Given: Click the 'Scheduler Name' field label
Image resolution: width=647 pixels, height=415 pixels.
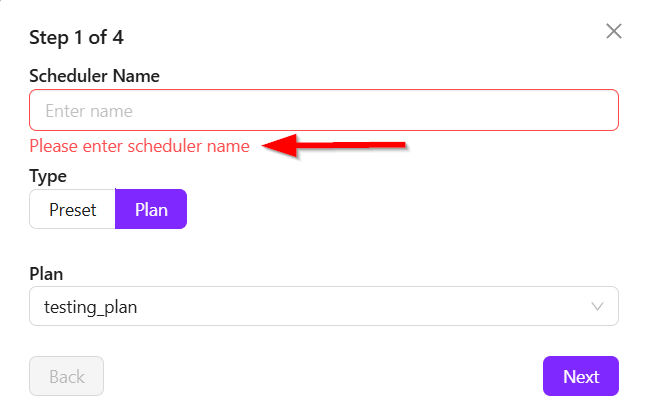Looking at the screenshot, I should click(x=95, y=75).
